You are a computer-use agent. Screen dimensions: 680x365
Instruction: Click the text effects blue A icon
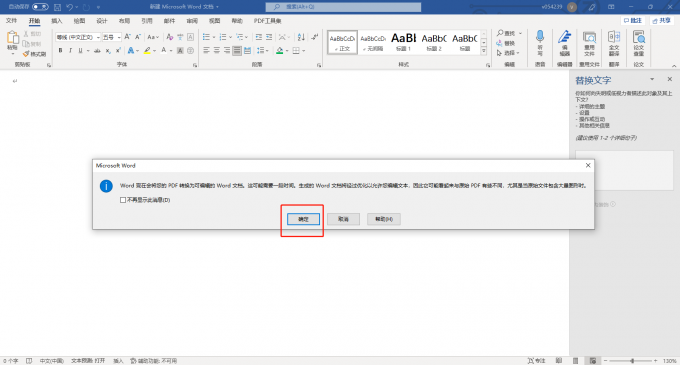131,51
